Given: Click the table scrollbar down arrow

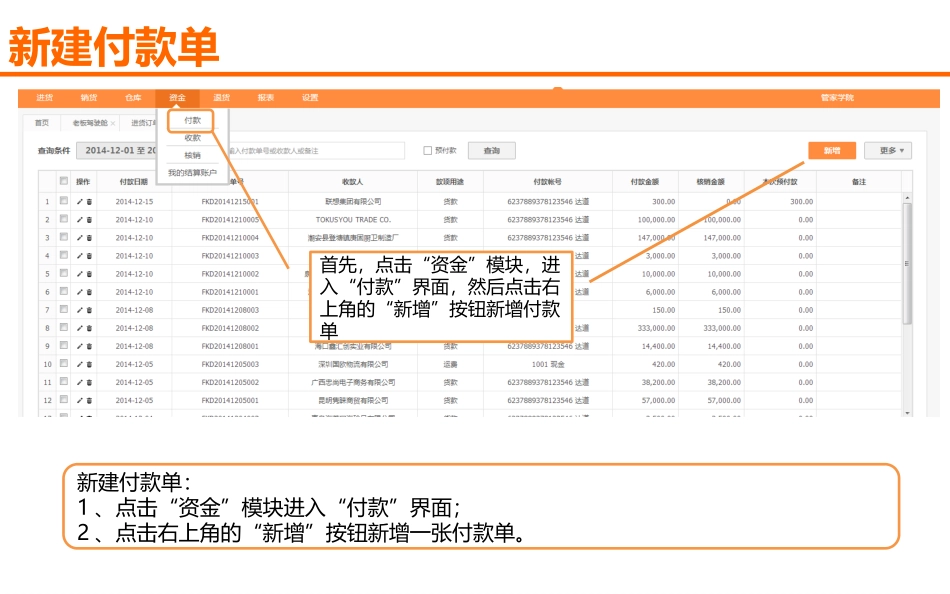Looking at the screenshot, I should tap(907, 413).
